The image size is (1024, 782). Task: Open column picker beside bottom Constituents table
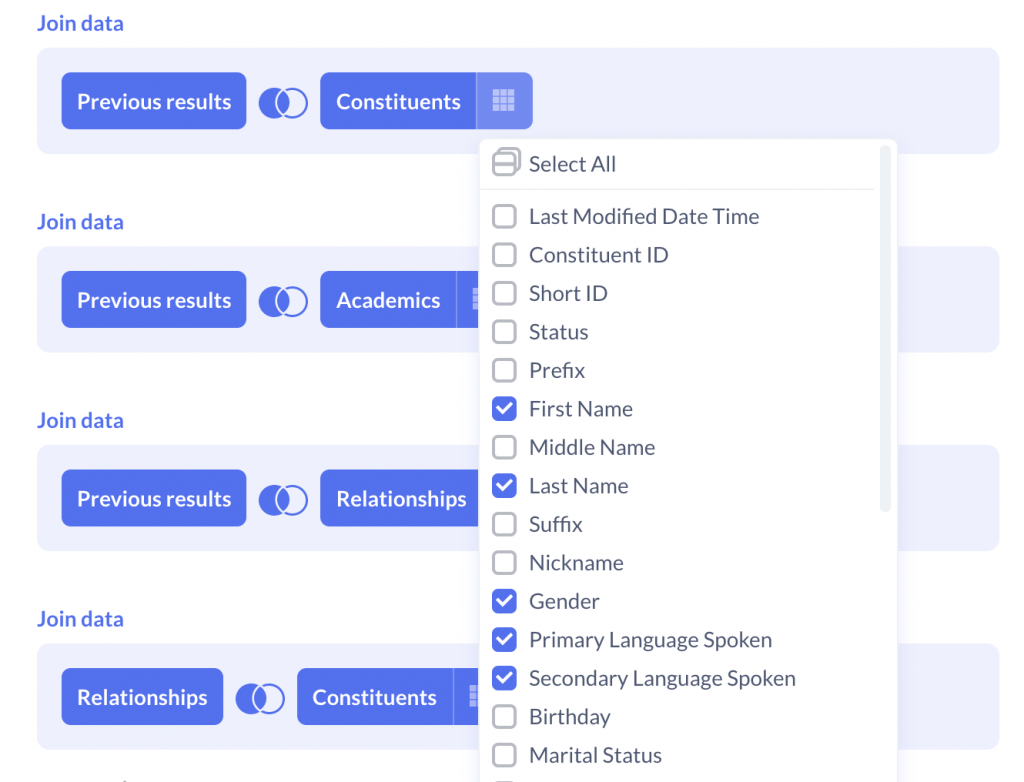(x=466, y=696)
